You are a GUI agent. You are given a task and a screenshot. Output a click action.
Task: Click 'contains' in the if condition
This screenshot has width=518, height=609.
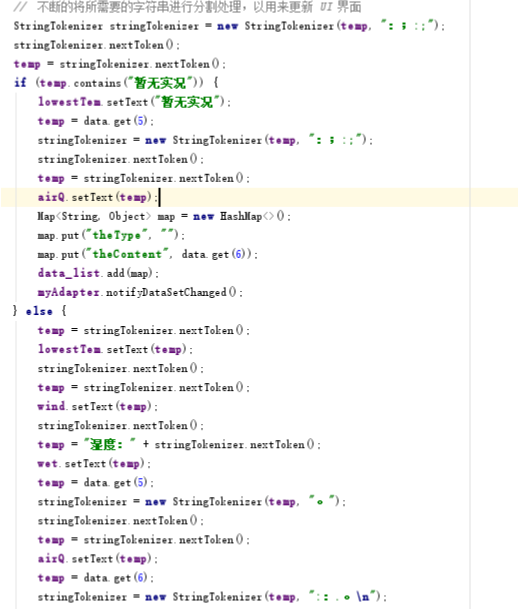pyautogui.click(x=97, y=83)
